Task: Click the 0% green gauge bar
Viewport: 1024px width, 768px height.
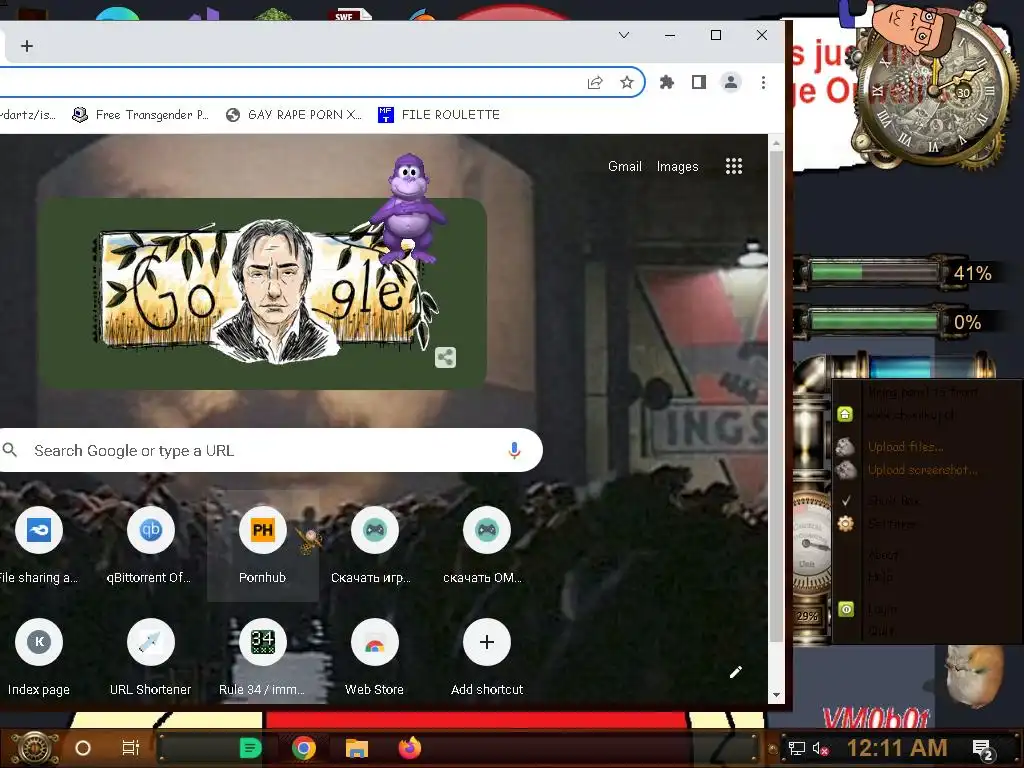Action: pyautogui.click(x=874, y=321)
